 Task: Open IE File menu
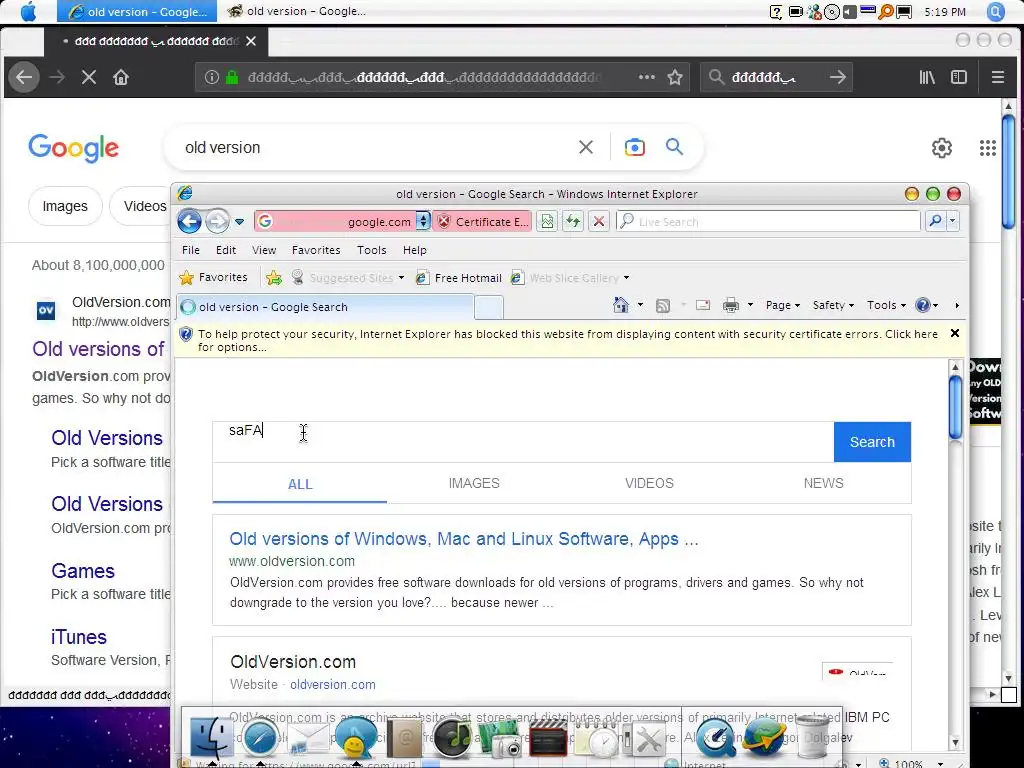point(191,250)
